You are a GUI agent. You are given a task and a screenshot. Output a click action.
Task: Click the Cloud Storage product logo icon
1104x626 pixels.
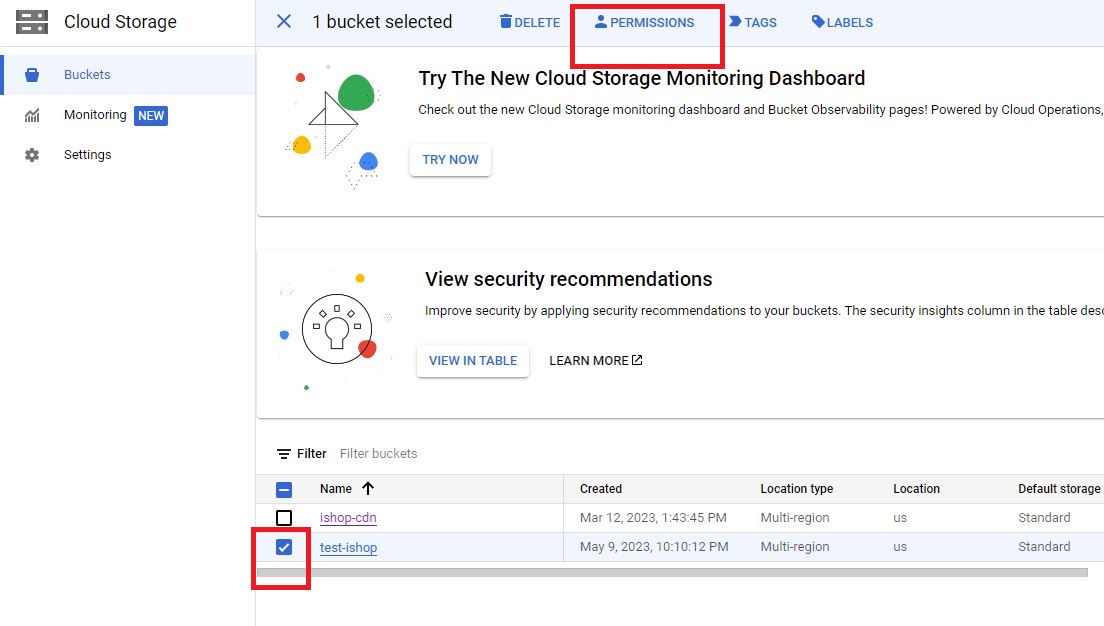32,22
